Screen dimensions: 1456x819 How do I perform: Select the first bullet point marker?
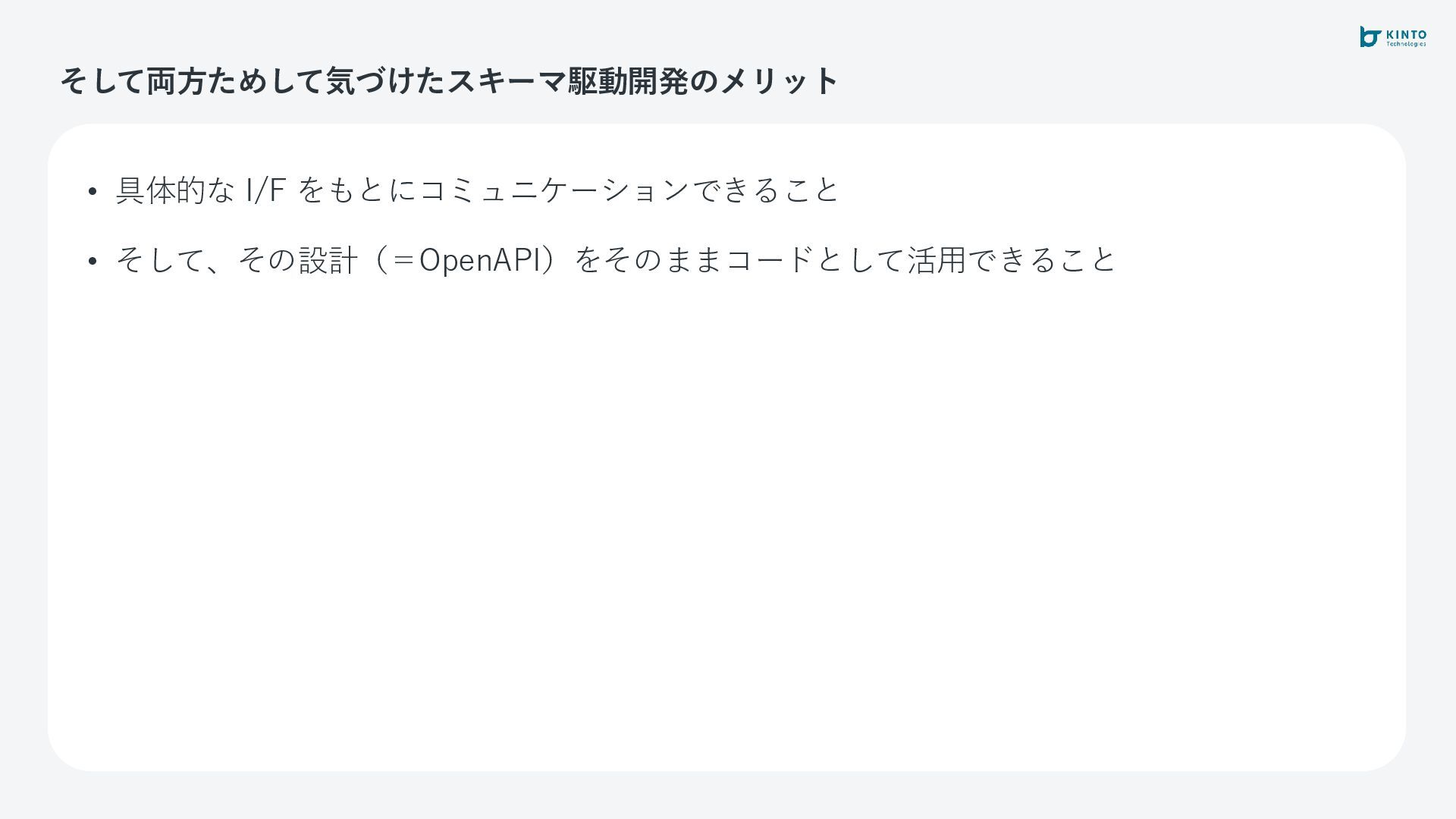coord(92,191)
